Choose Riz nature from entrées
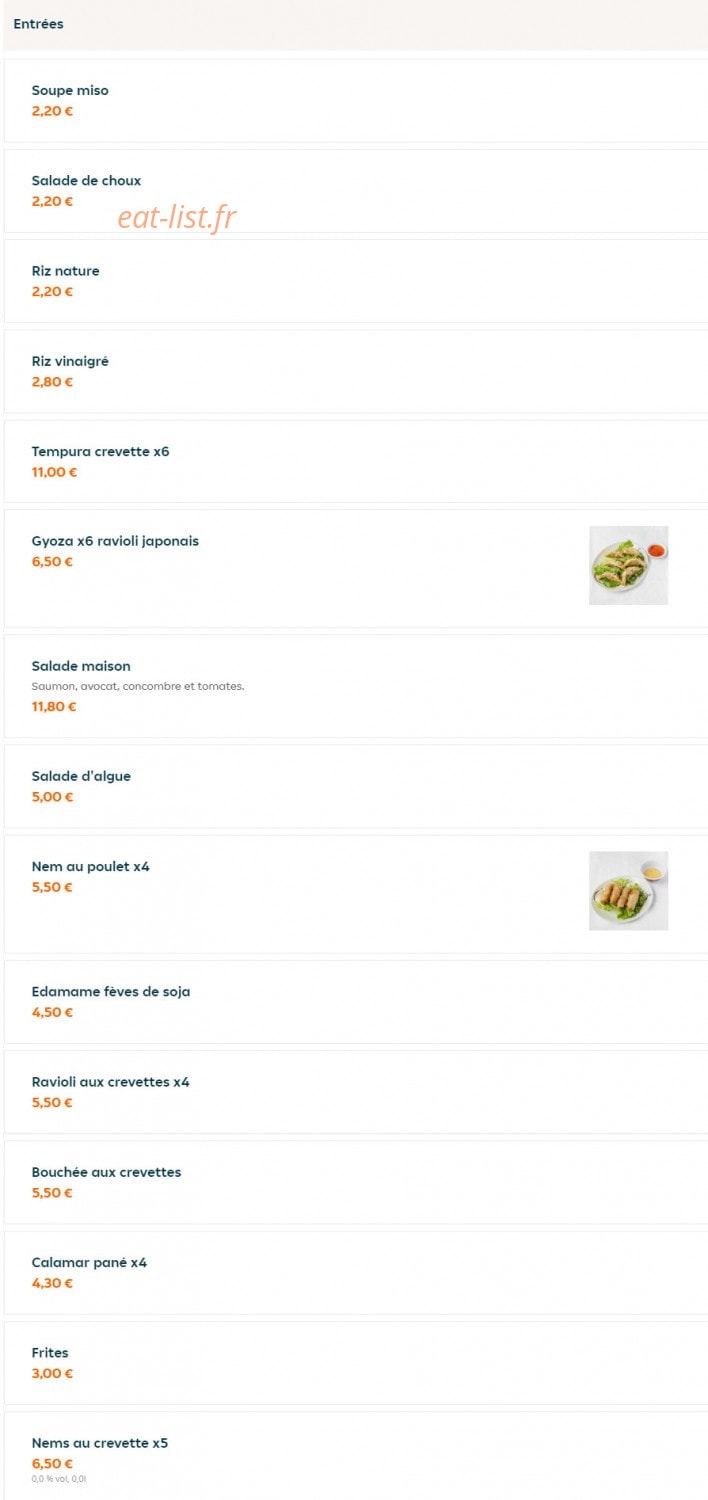 click(356, 281)
